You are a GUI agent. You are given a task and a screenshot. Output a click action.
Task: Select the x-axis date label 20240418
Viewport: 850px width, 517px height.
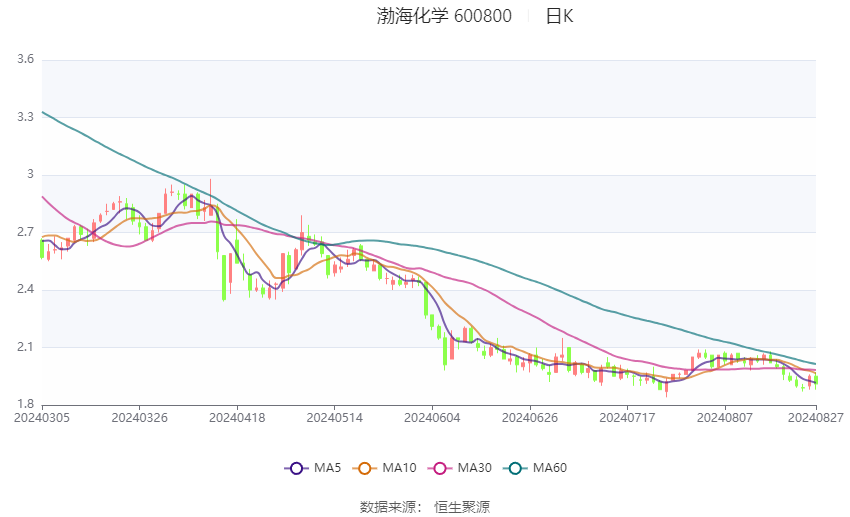tap(237, 418)
